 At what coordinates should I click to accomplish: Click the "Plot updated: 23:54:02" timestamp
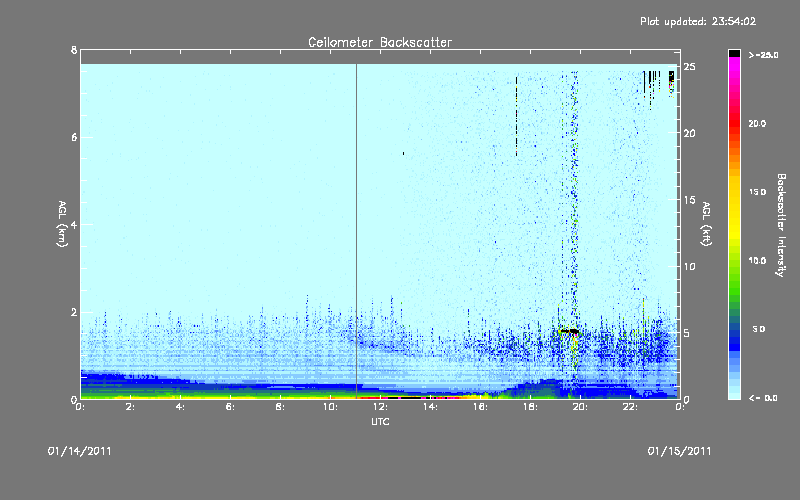click(698, 21)
